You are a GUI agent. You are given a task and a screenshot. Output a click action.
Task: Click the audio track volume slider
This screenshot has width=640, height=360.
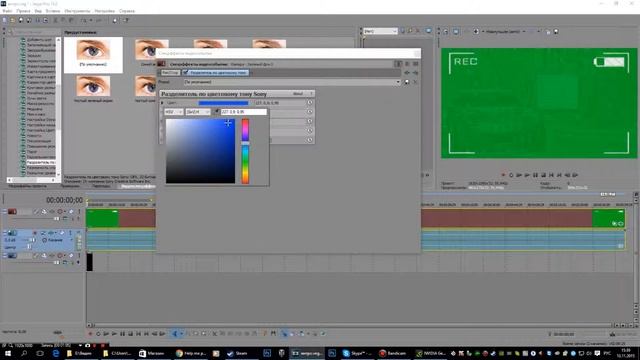coord(33,240)
